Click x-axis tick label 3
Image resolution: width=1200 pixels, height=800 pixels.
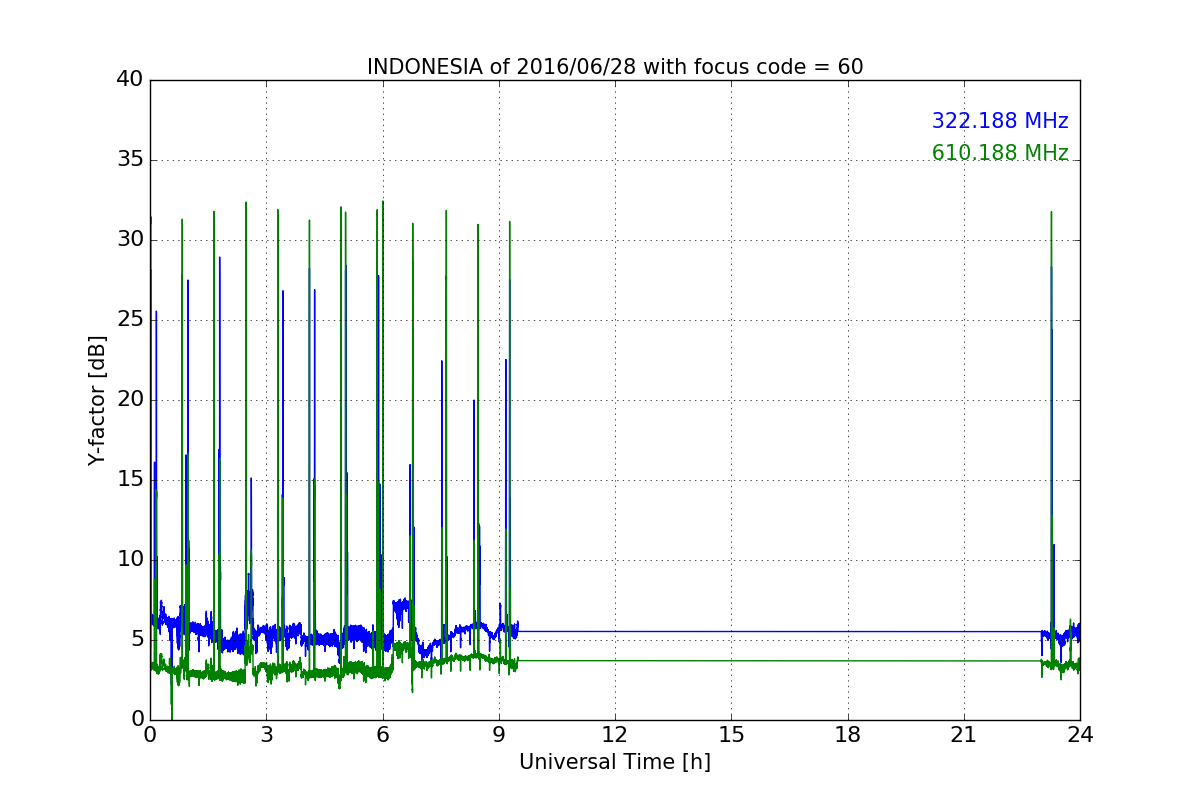266,735
